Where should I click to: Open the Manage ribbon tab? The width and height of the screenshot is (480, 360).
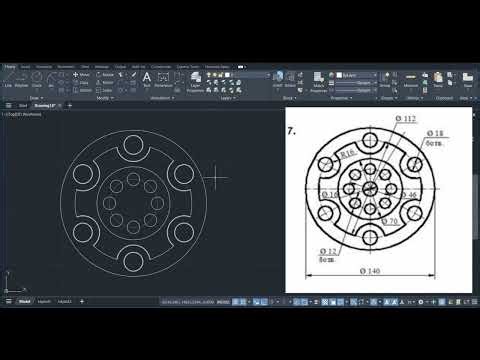pyautogui.click(x=102, y=67)
